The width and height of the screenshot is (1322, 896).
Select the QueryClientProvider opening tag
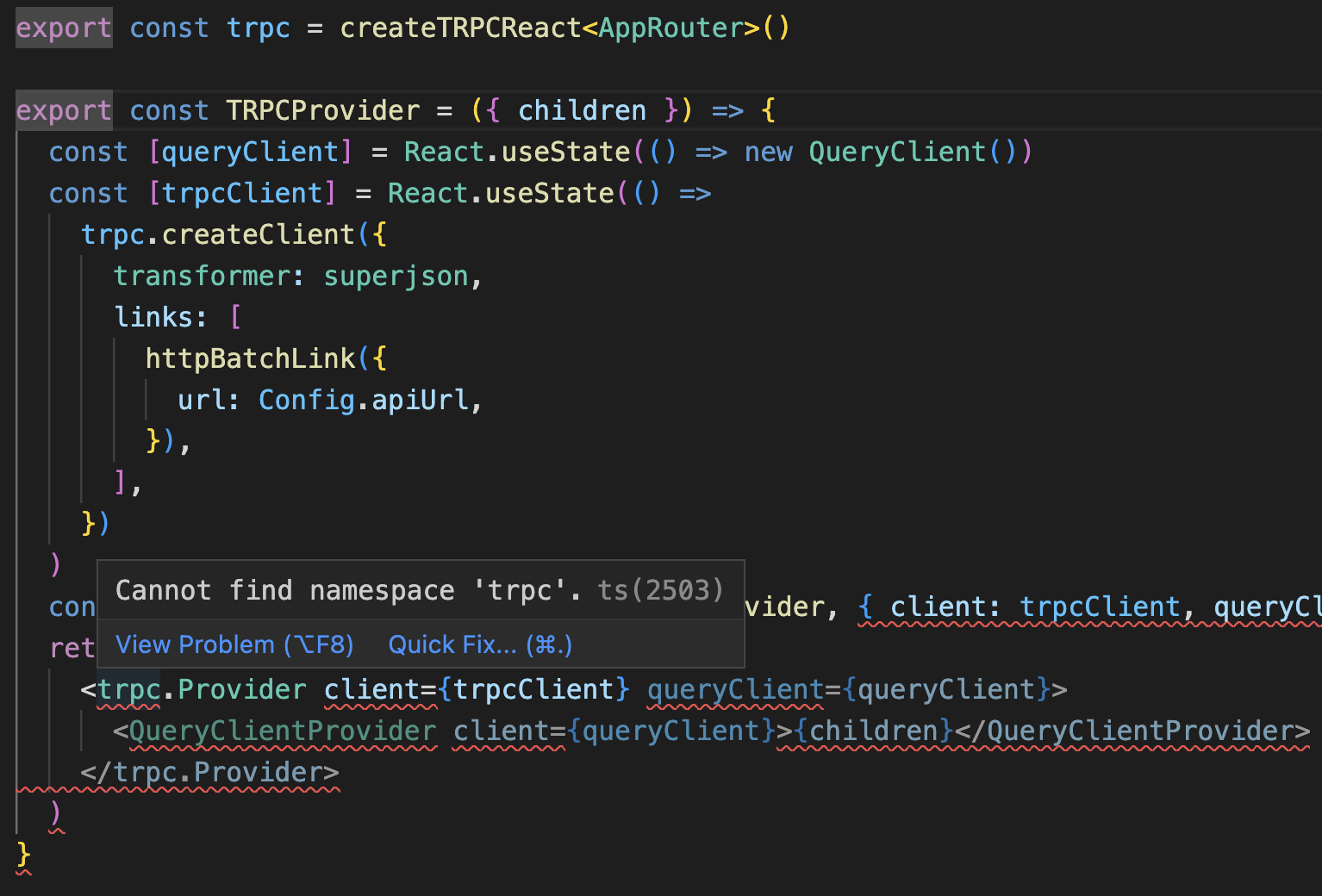[279, 731]
